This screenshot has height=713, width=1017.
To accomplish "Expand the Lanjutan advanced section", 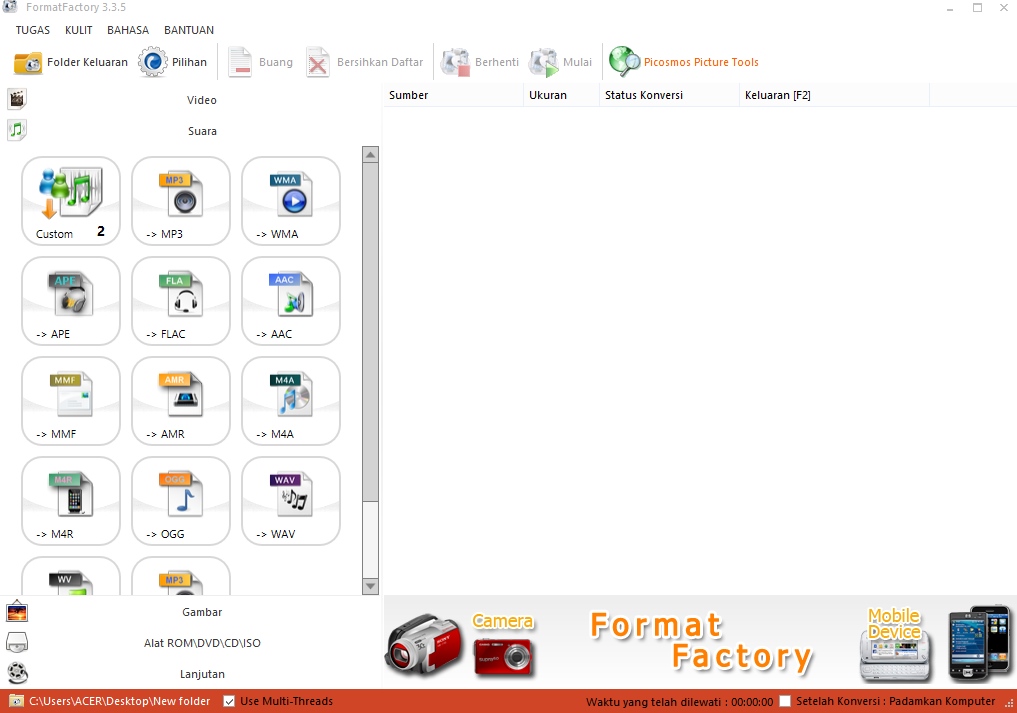I will tap(192, 674).
